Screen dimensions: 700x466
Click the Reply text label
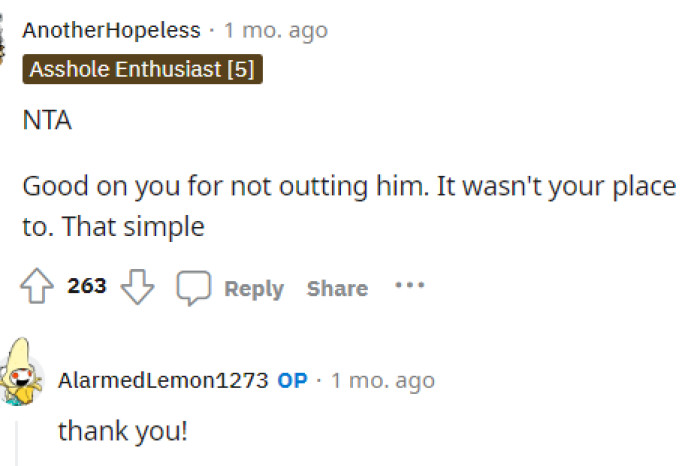click(254, 289)
